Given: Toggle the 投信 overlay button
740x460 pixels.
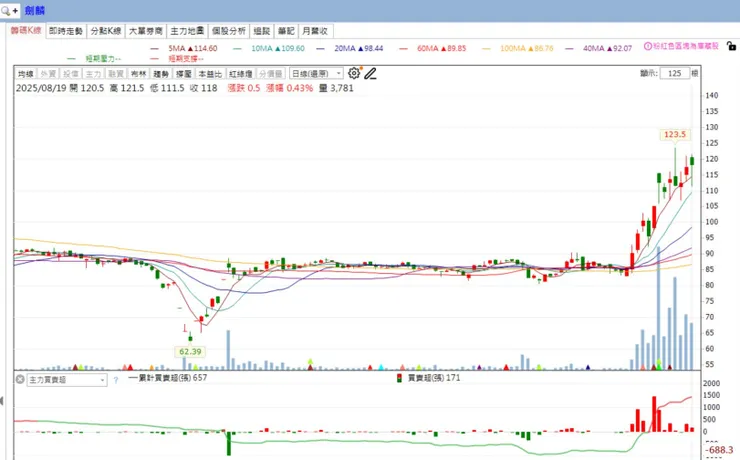Looking at the screenshot, I should 71,74.
